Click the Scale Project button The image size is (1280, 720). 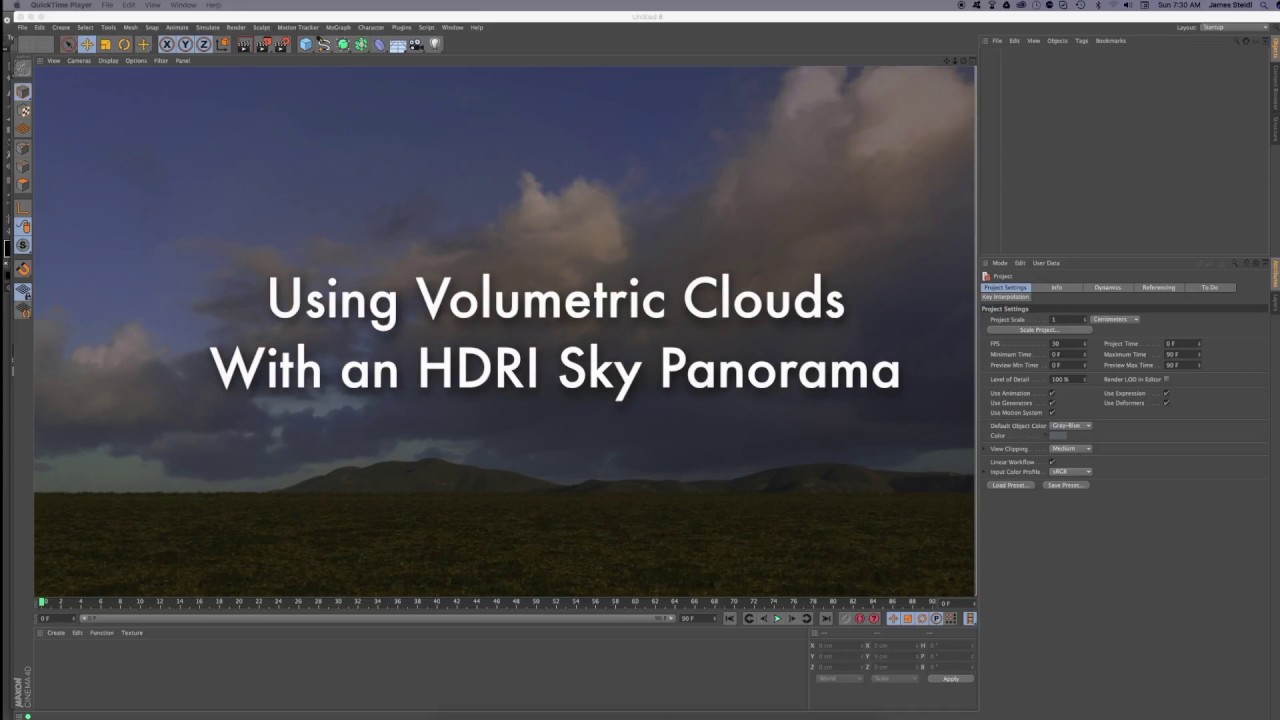pyautogui.click(x=1039, y=330)
